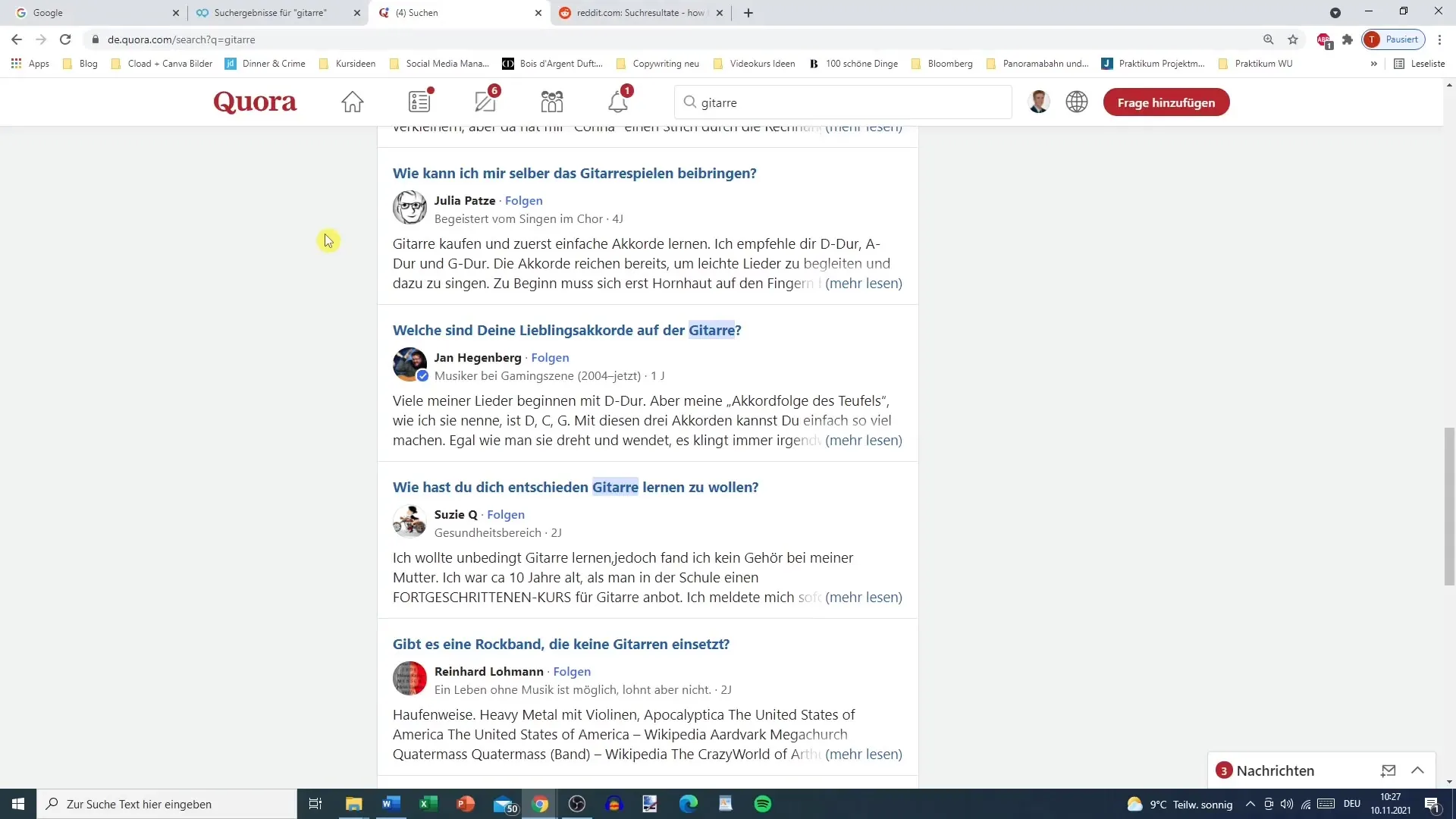The width and height of the screenshot is (1456, 819).
Task: Open question Wie kann ich mir selber das Gitarrespielen beibringen
Action: tap(575, 173)
